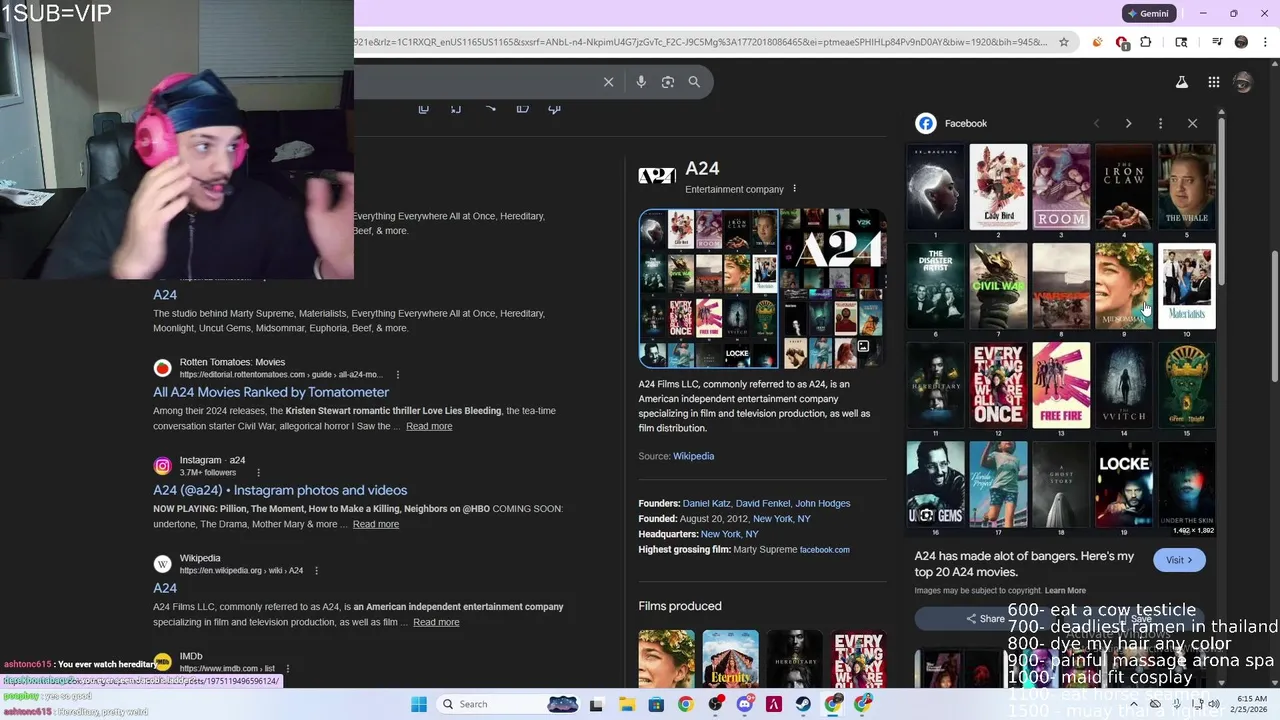Share the selected image
The image size is (1280, 720).
[985, 619]
